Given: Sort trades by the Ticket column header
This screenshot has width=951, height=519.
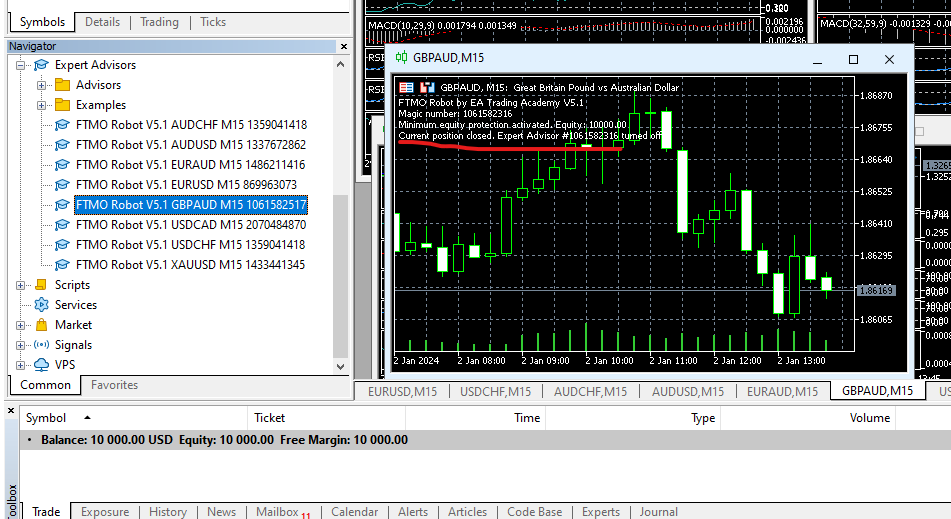Looking at the screenshot, I should (x=326, y=418).
